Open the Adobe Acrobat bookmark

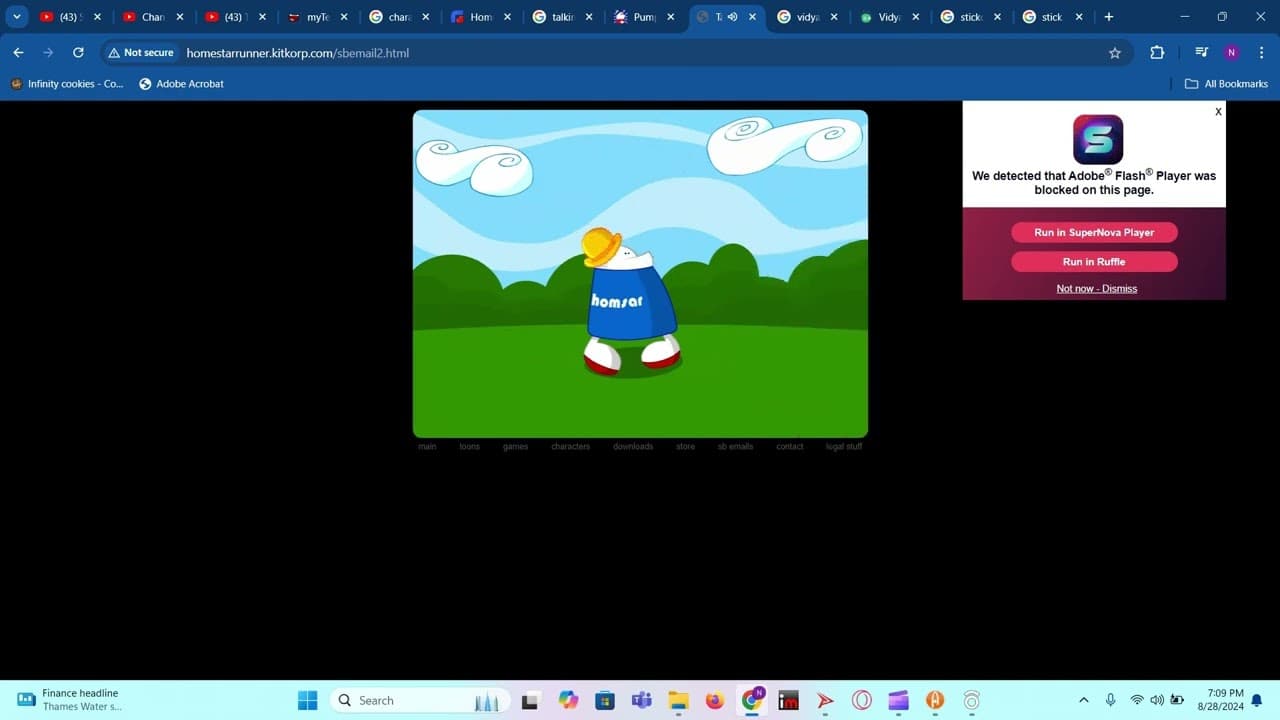point(181,84)
